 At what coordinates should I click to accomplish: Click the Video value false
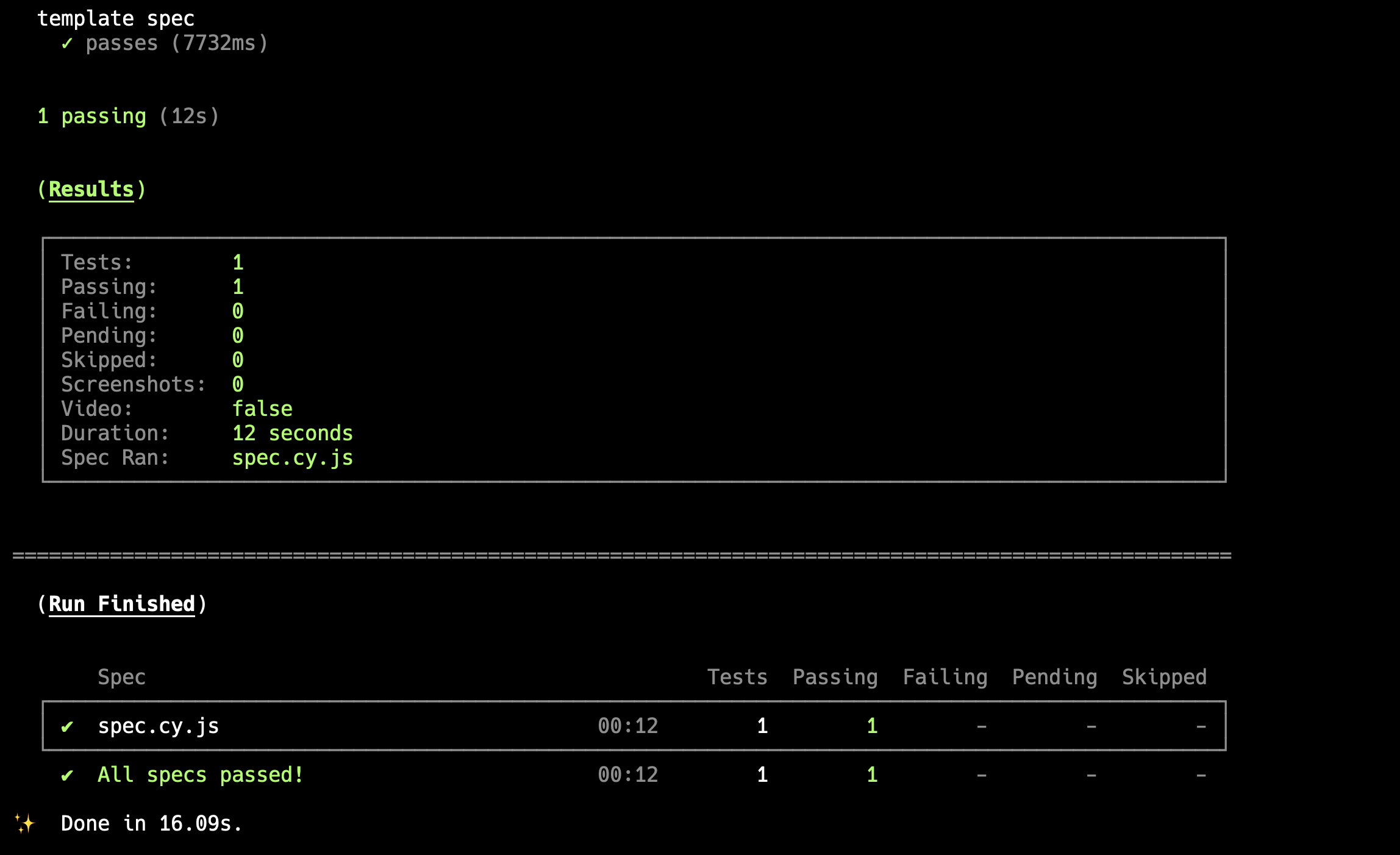point(262,409)
